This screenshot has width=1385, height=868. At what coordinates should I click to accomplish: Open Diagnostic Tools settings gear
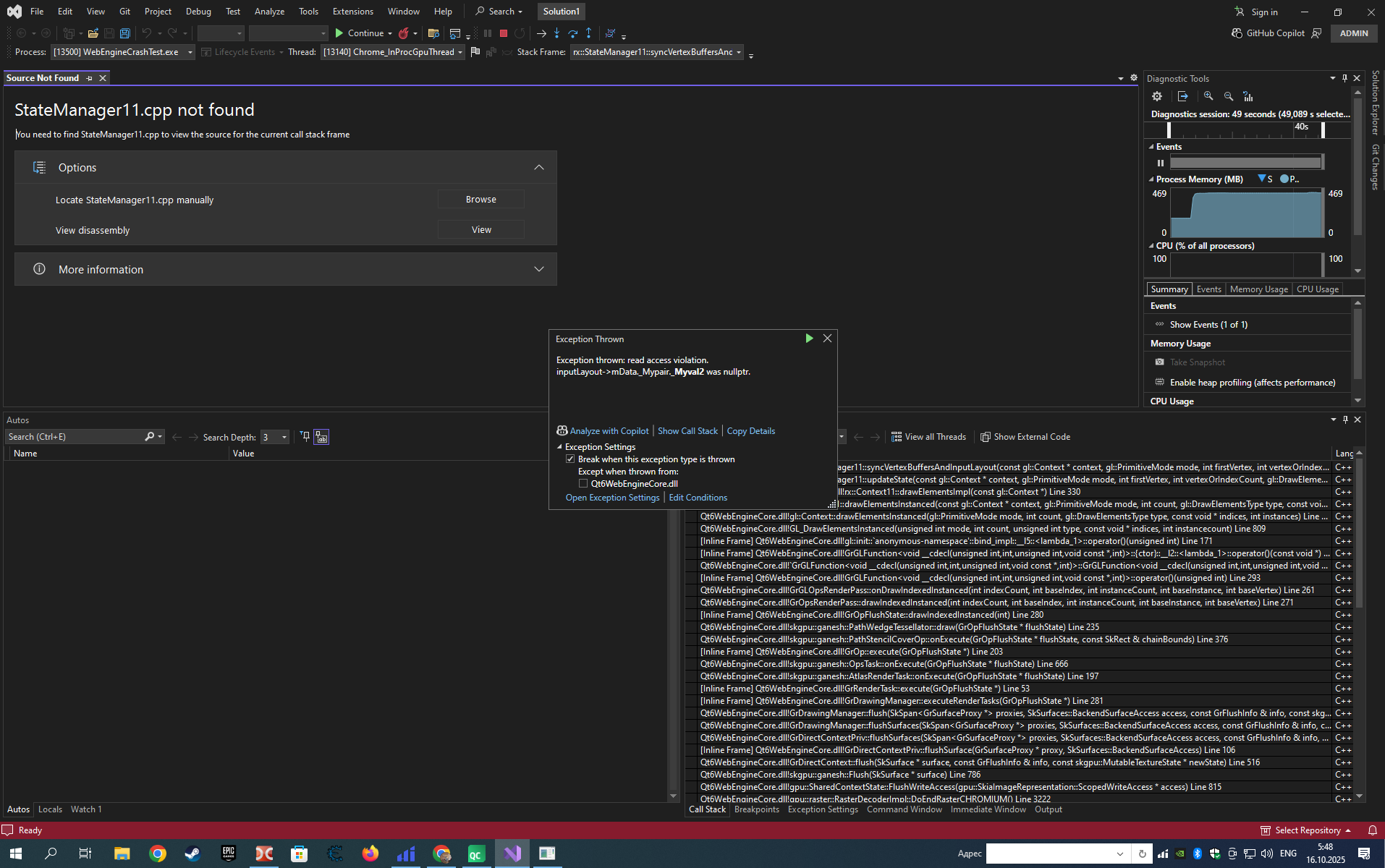pos(1157,96)
